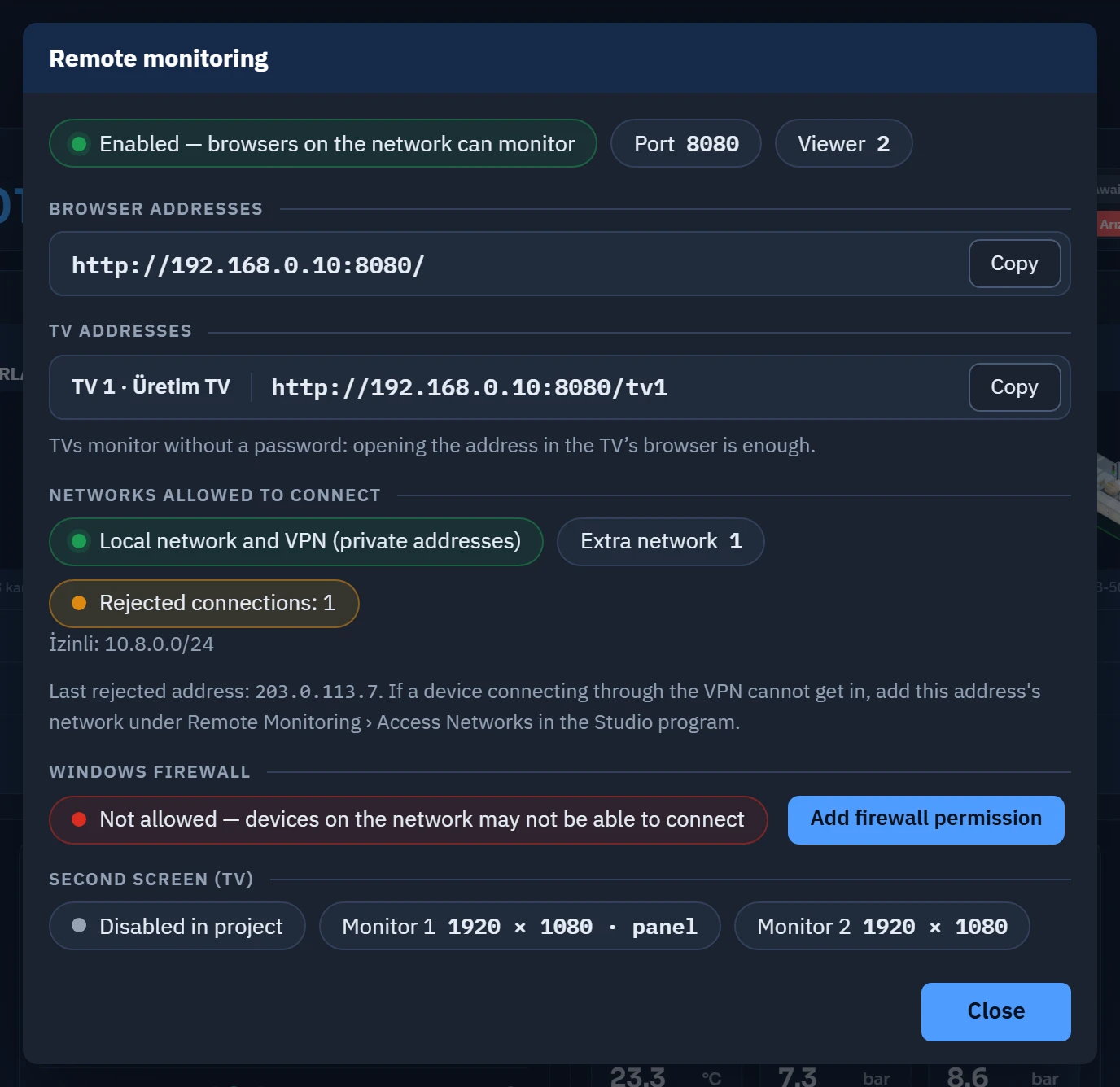Click the WINDOWS FIREWALL section heading

150,772
